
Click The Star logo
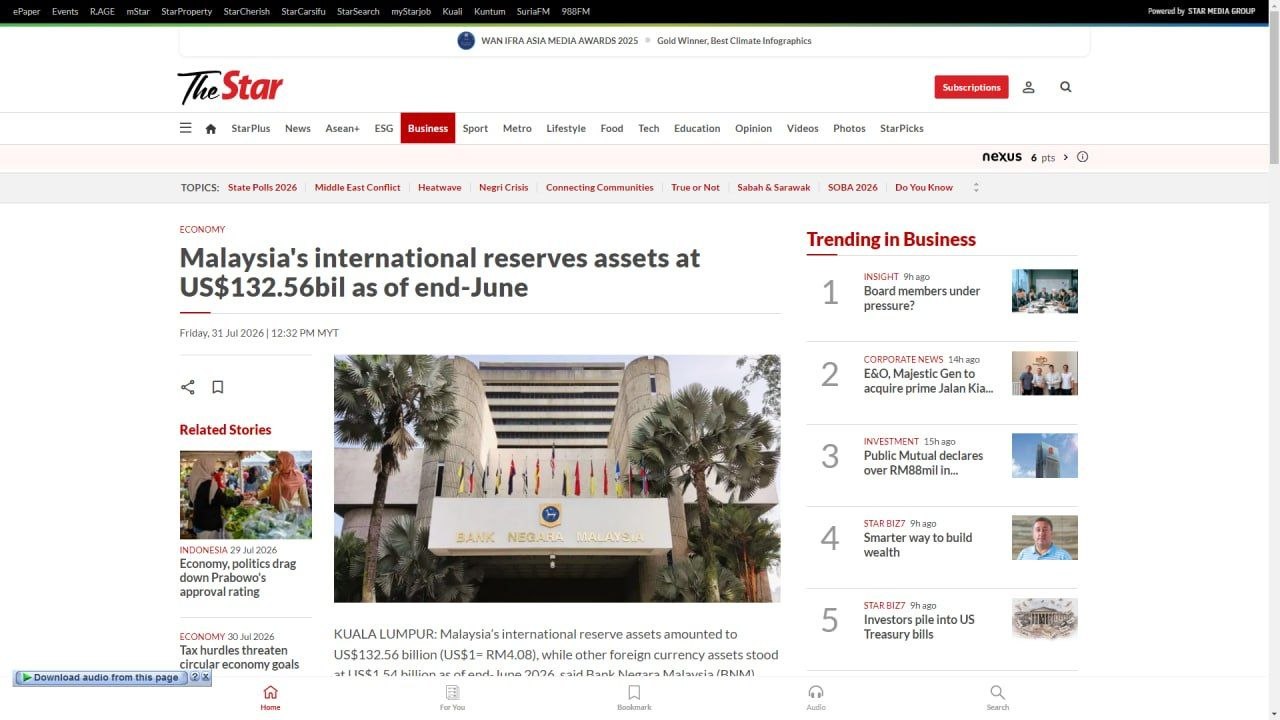click(x=231, y=87)
